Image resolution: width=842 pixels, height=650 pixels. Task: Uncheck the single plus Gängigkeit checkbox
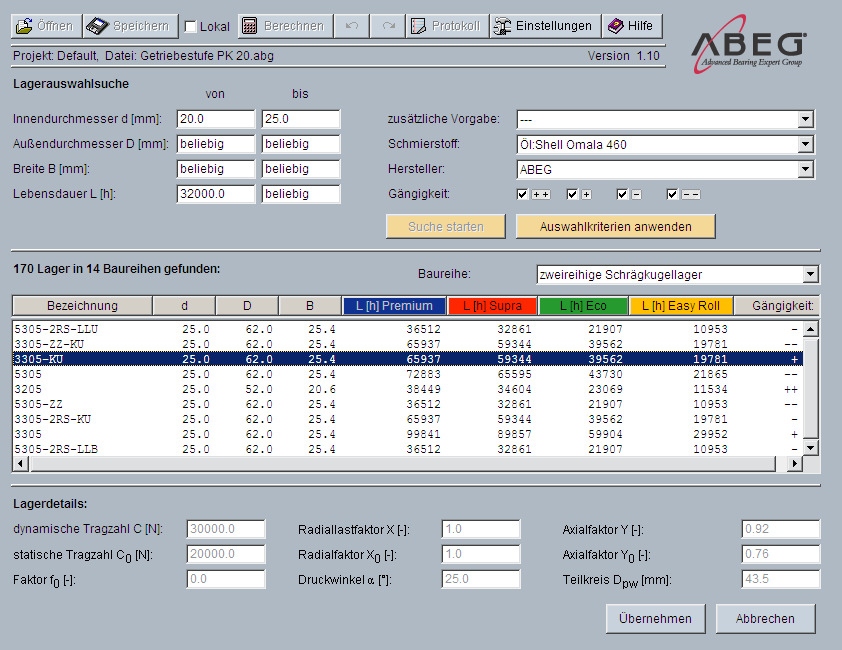(x=572, y=194)
